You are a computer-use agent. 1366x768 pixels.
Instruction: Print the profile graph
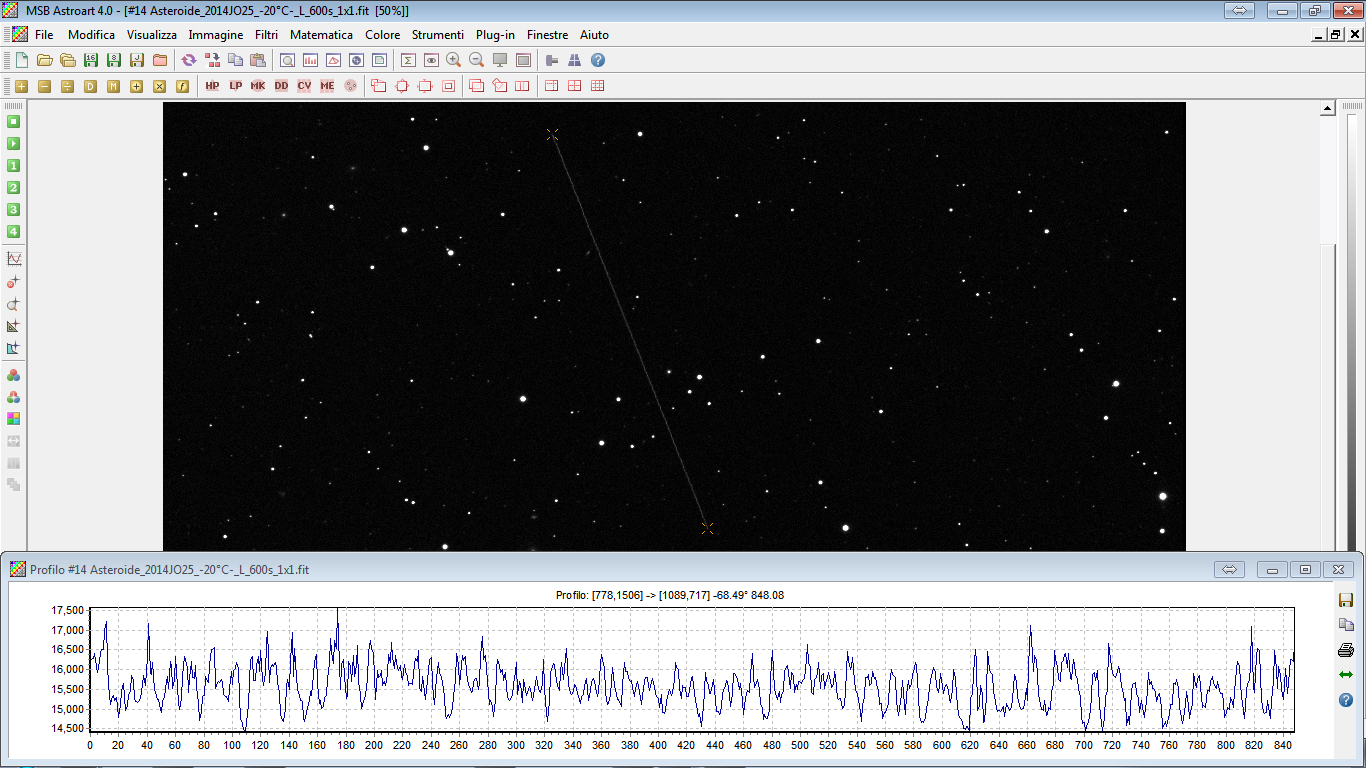tap(1346, 650)
